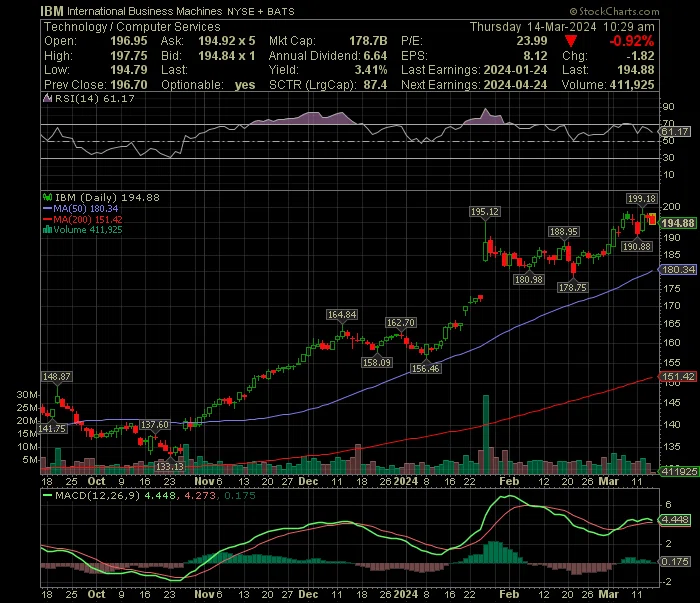Click the current price tag 194.88
This screenshot has height=603, width=700.
click(678, 223)
